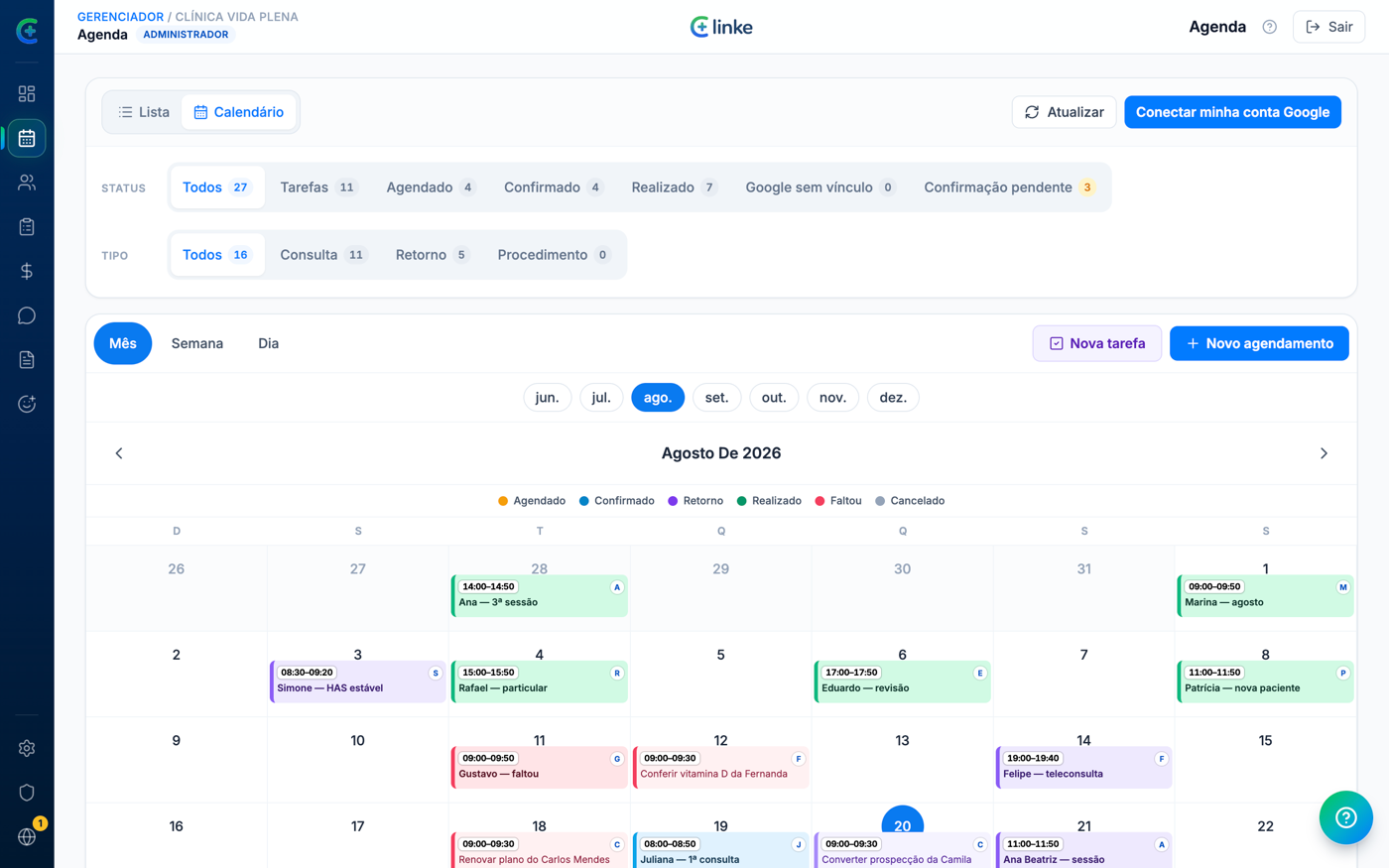
Task: Filter type by Consulta
Action: 323,255
